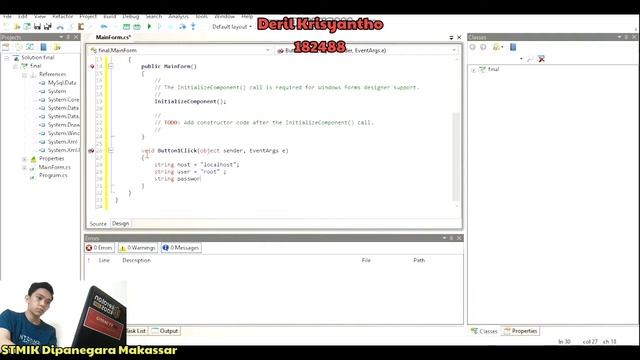Click the Line column header in Errors list

[x=104, y=260]
